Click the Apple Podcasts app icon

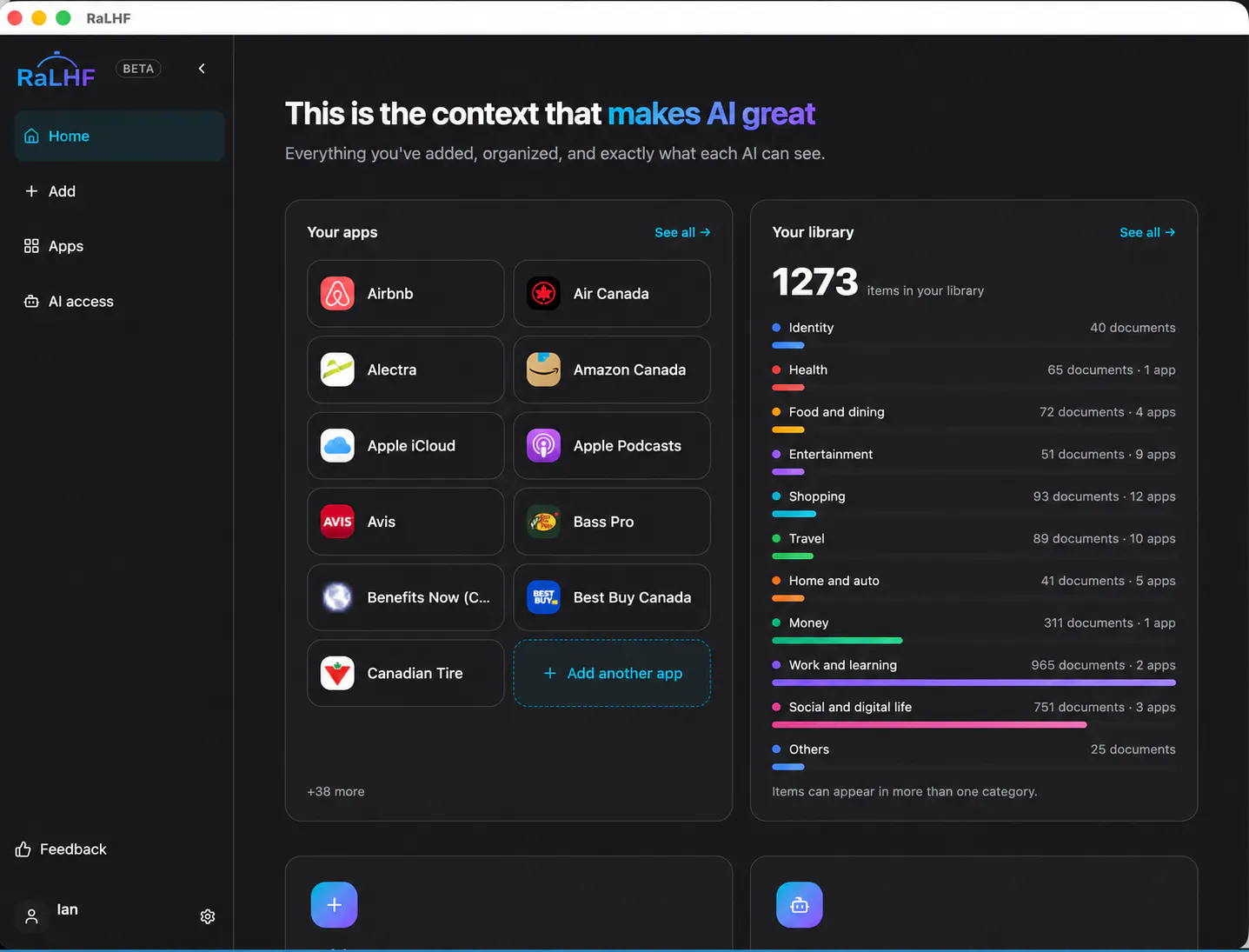coord(543,446)
